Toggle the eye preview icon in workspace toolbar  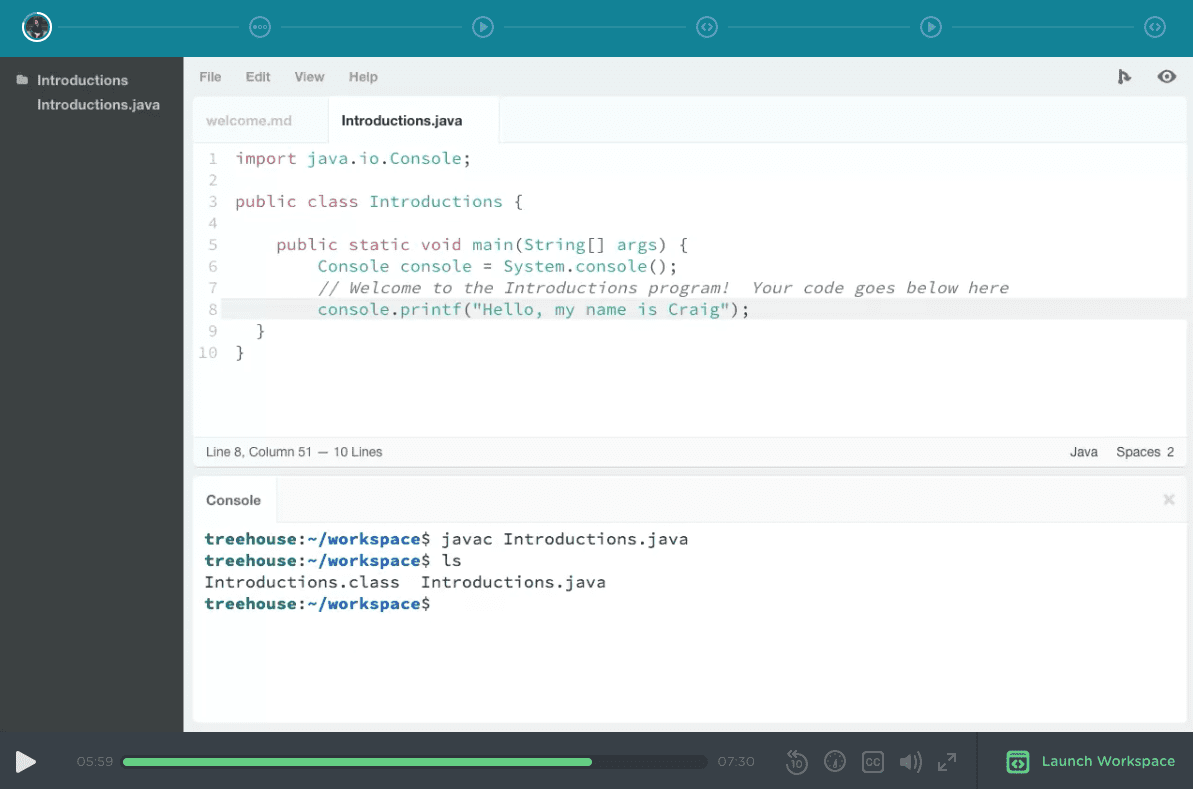[1167, 76]
